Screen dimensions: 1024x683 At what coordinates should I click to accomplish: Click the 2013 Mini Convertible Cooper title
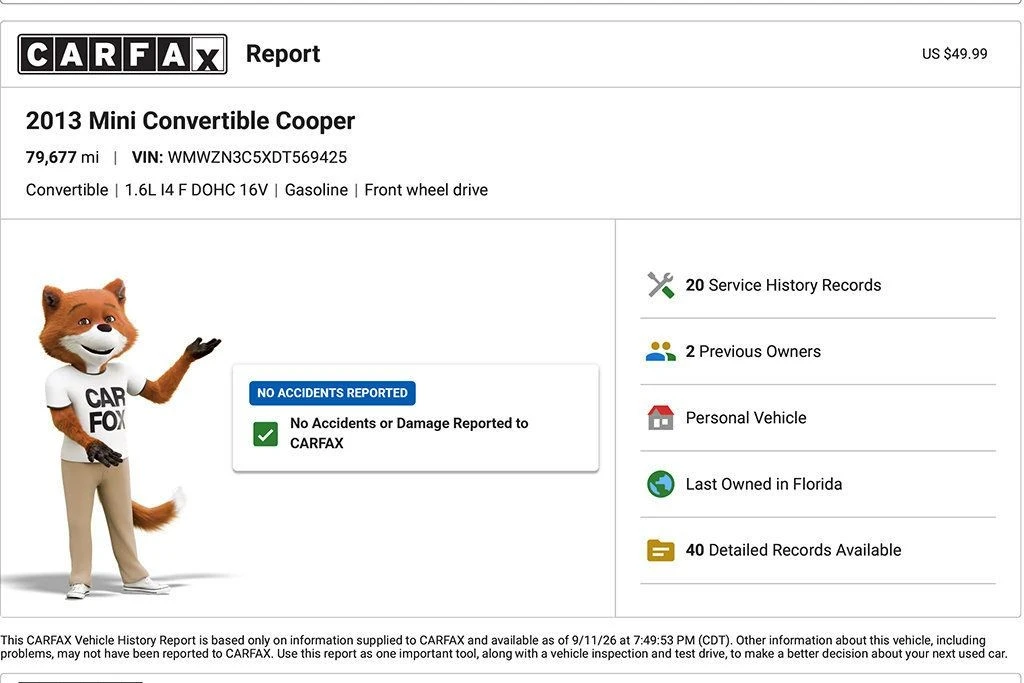(190, 121)
